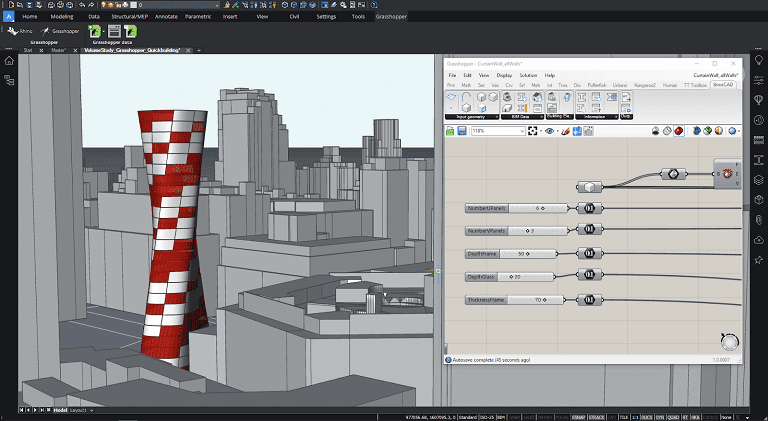The height and width of the screenshot is (421, 768).
Task: Toggle the eye preview icon in the Grasshopper toolbar
Action: pyautogui.click(x=549, y=131)
